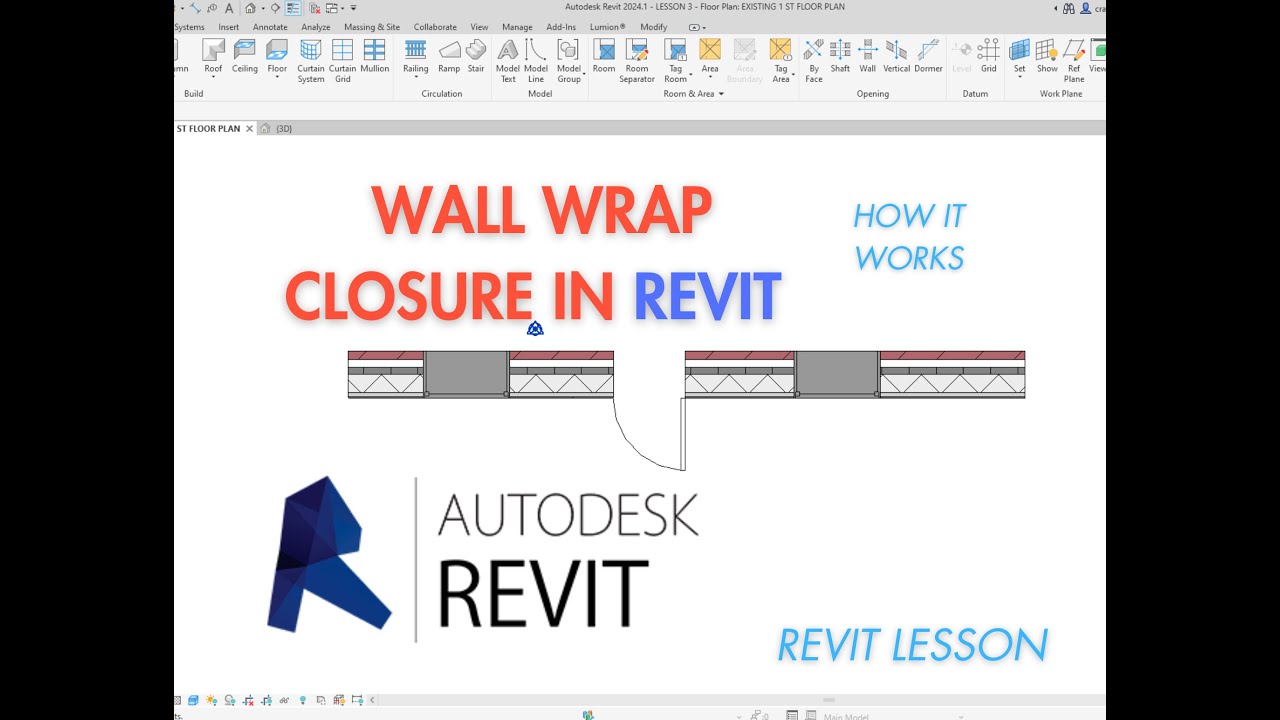Select the Ramp tool
The height and width of the screenshot is (720, 1280).
coord(449,55)
